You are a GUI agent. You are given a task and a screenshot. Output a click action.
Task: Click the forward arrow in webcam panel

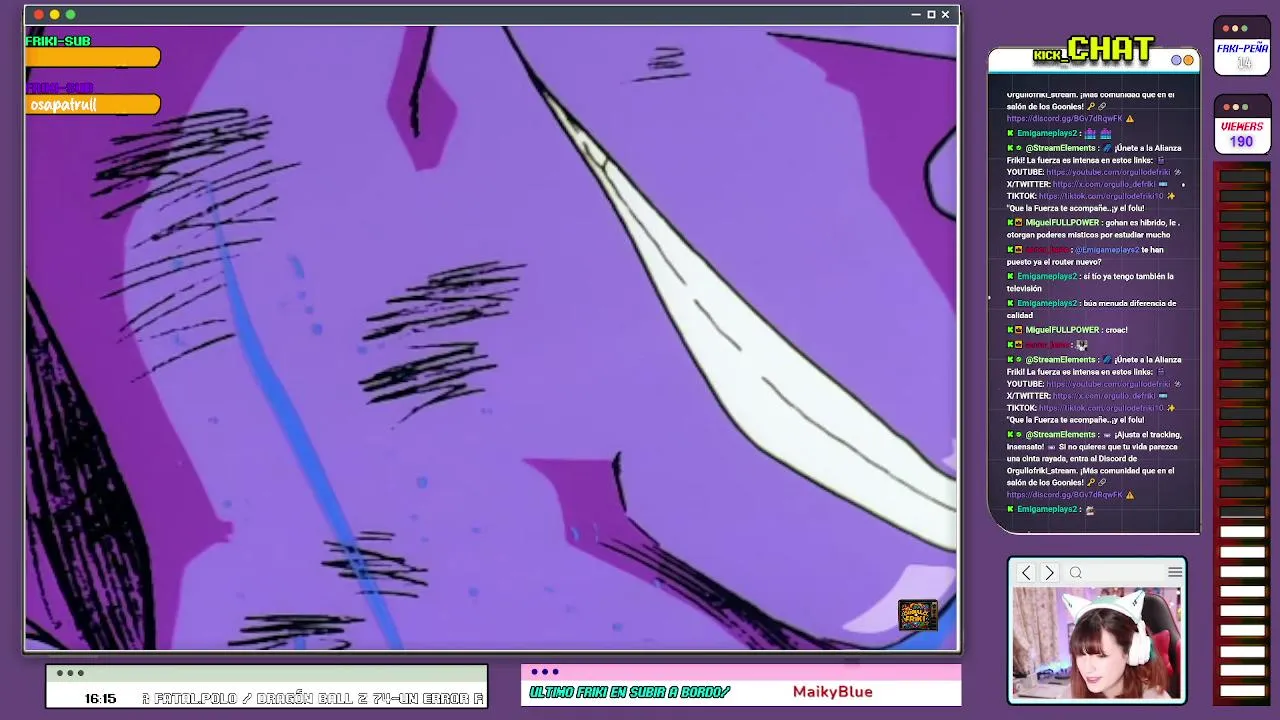(1049, 573)
